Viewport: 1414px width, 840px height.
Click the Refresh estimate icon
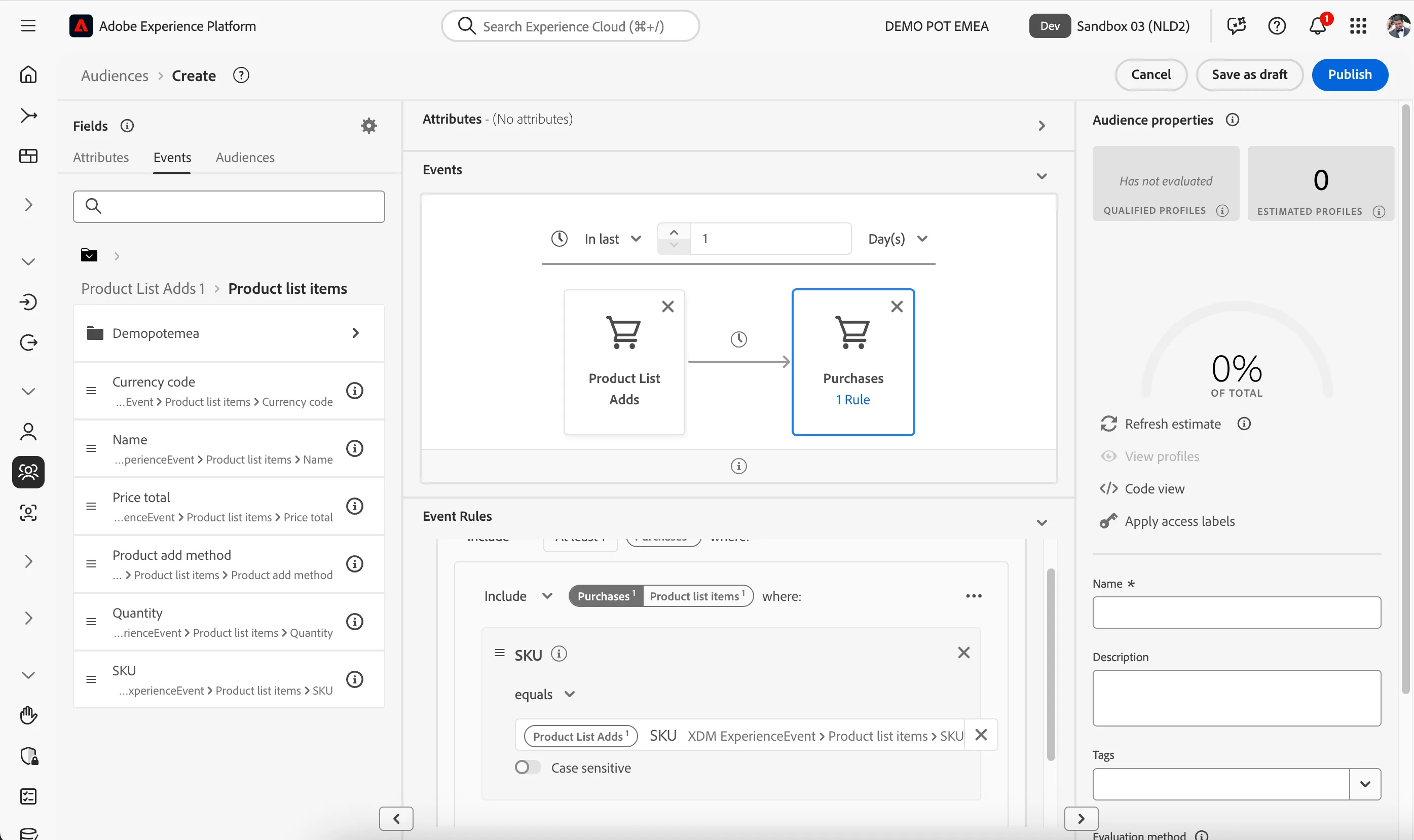1109,424
